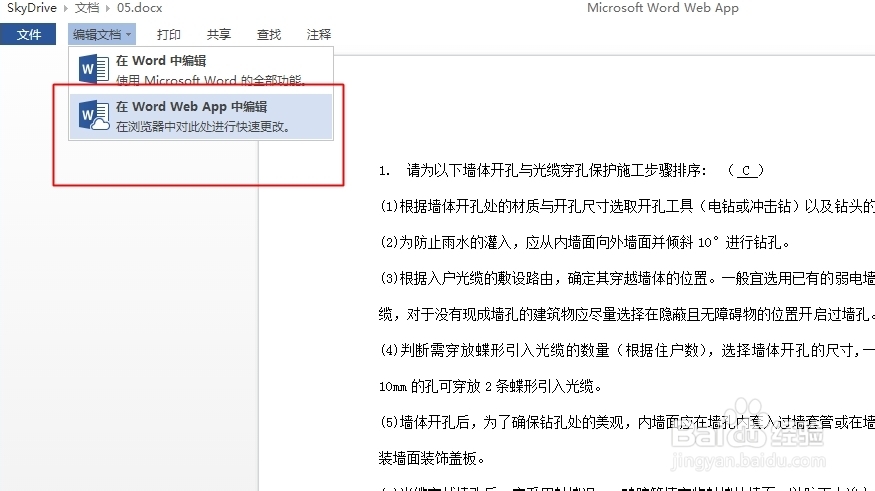
Task: Click paragraph (3) 根据入户光缆的敷设路由
Action: (627, 278)
